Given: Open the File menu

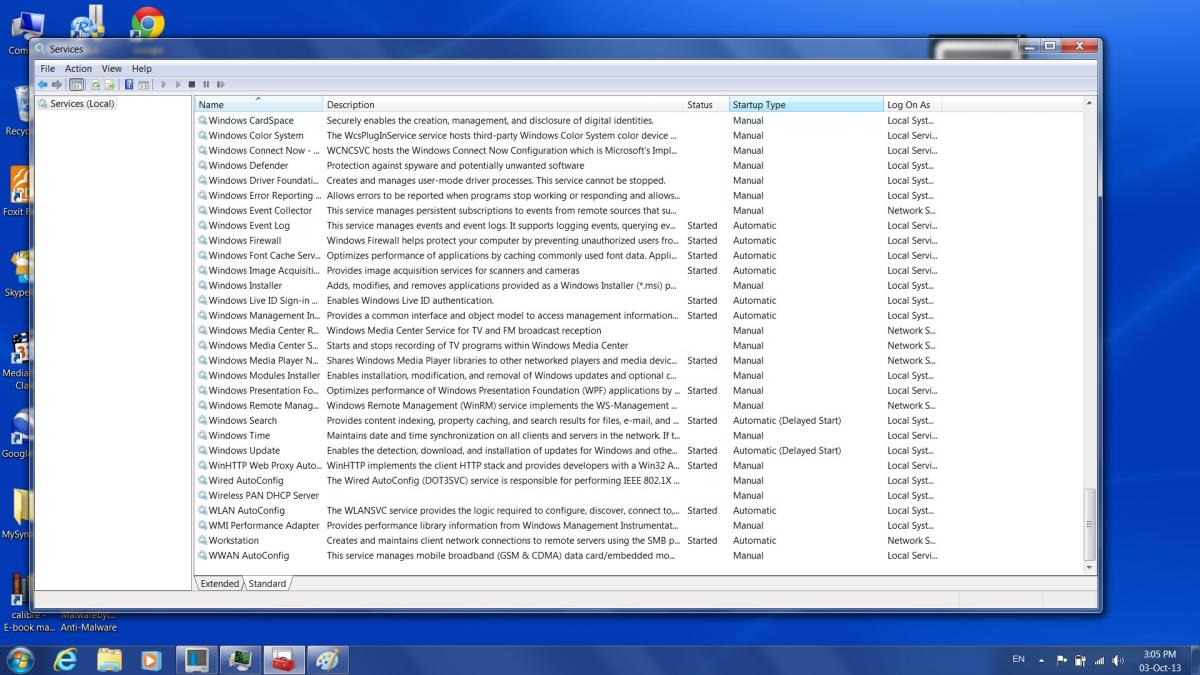Looking at the screenshot, I should (47, 69).
